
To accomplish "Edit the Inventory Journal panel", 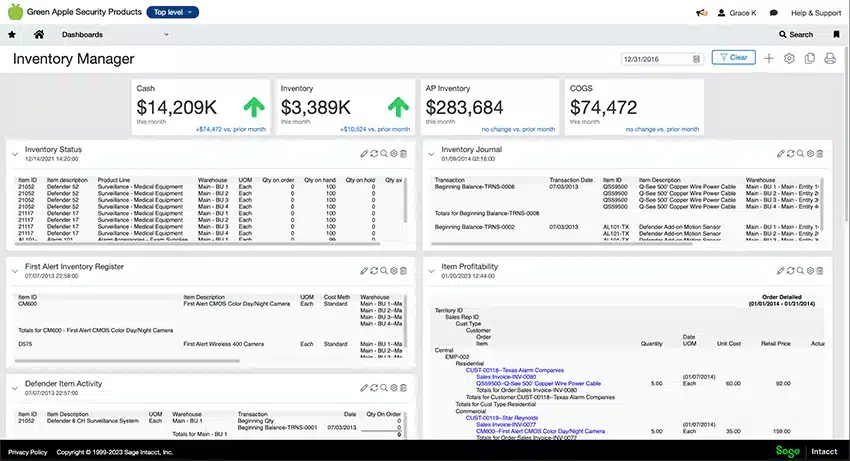I will point(780,153).
